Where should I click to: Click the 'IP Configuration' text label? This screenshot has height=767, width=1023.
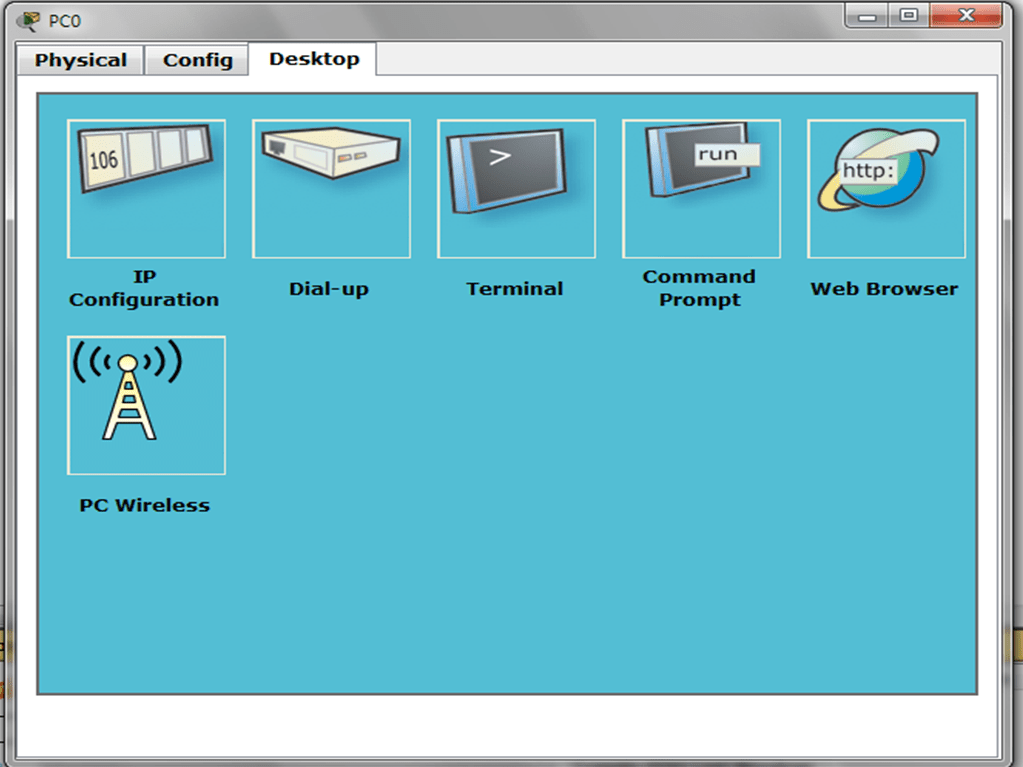tap(144, 288)
